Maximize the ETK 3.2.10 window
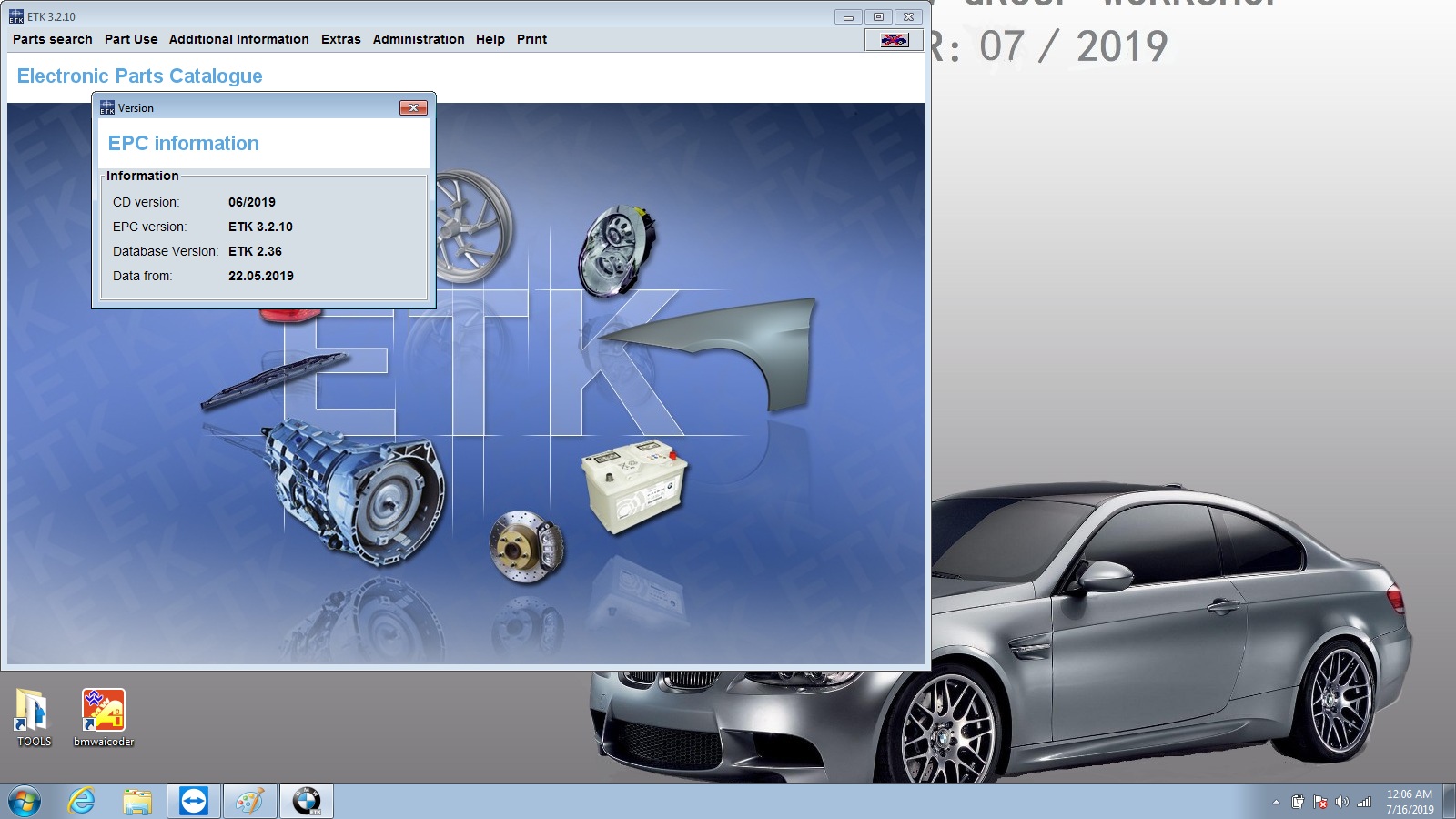Image resolution: width=1456 pixels, height=819 pixels. (878, 16)
